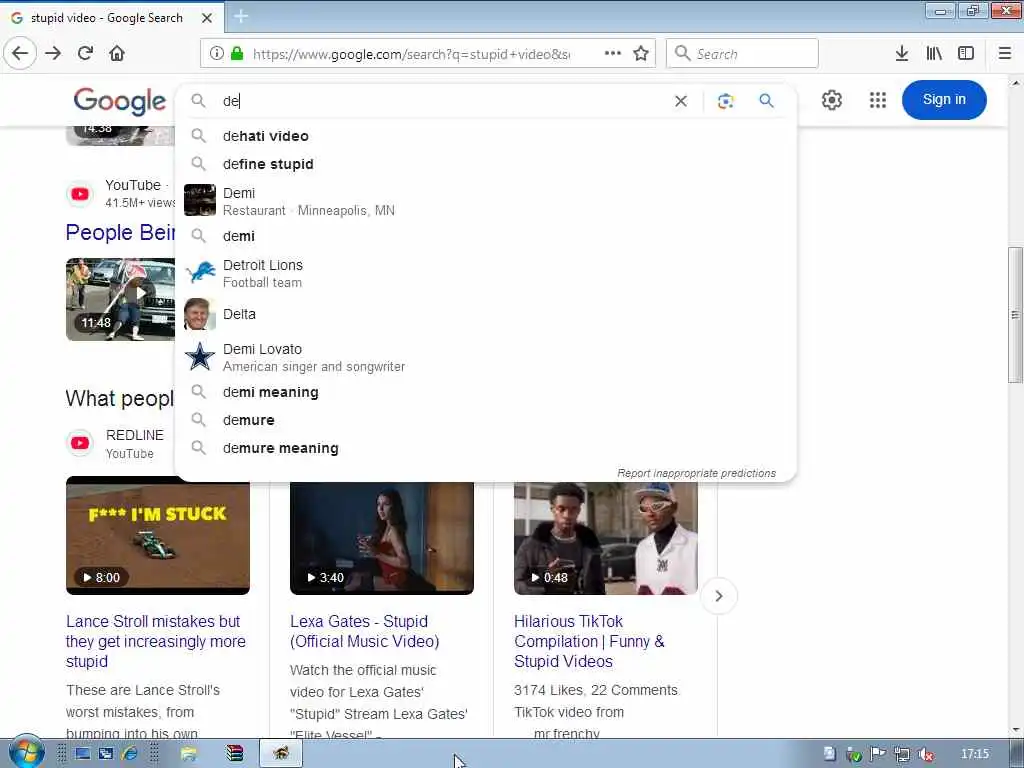Select the 'stupid video - Google Search' tab
The width and height of the screenshot is (1024, 768).
111,18
